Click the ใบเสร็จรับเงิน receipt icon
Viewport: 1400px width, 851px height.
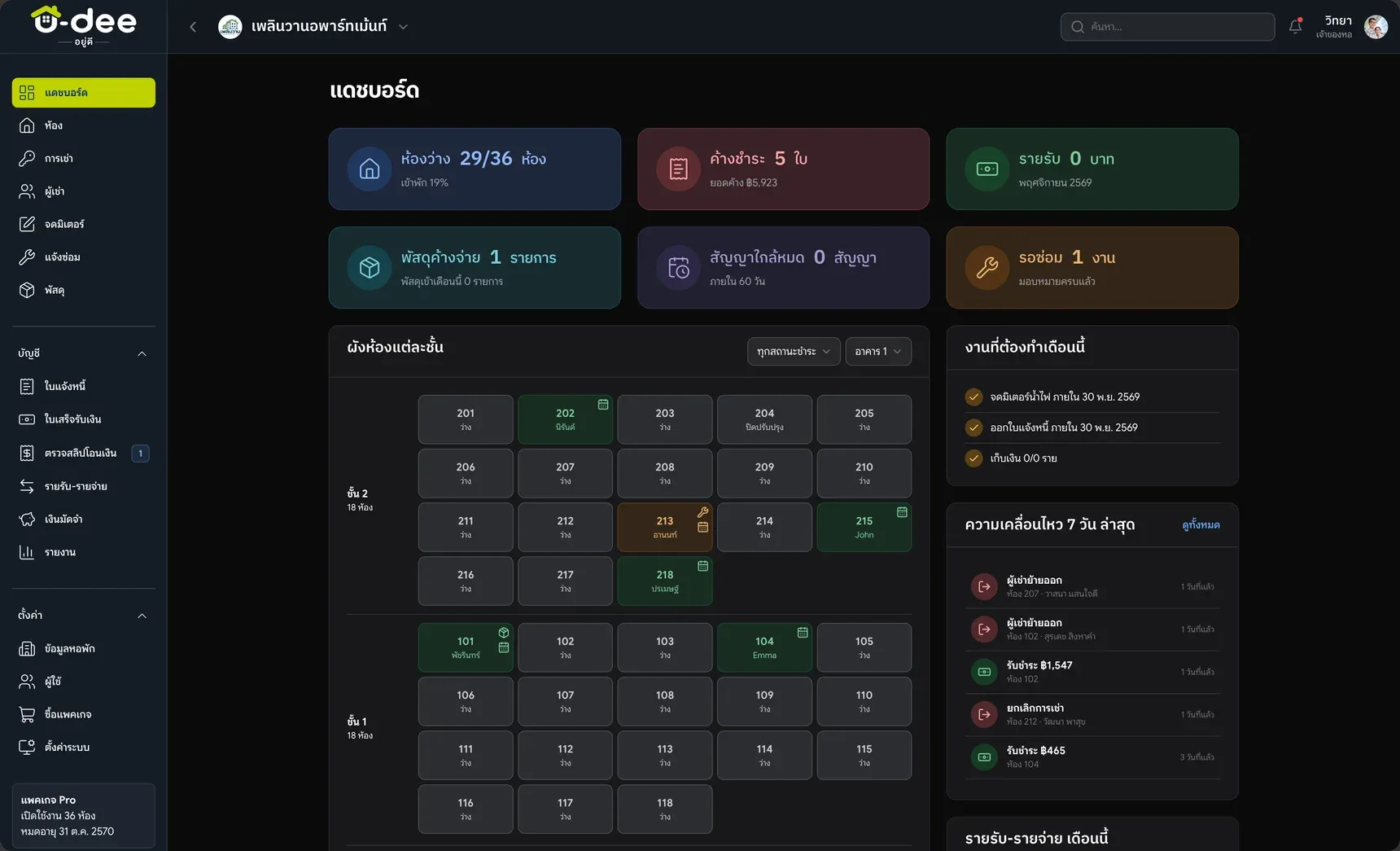[27, 419]
